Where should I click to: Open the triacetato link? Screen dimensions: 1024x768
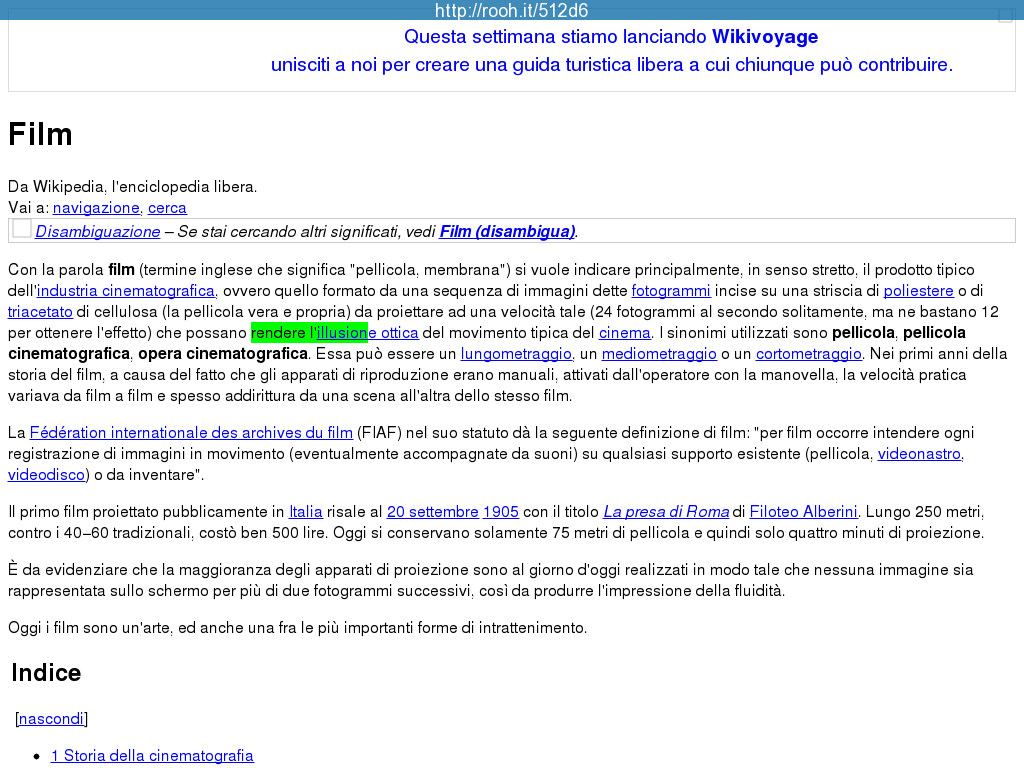coord(40,312)
